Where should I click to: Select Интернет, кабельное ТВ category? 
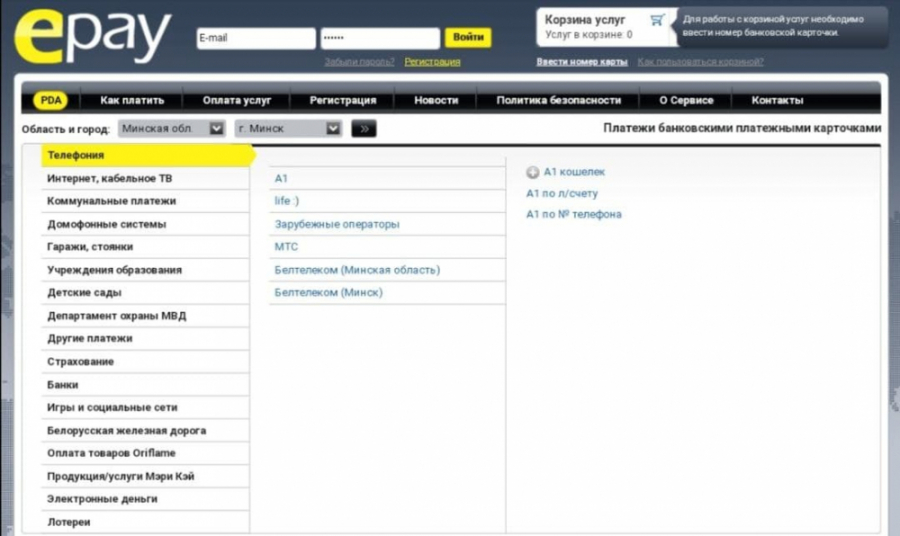point(145,178)
